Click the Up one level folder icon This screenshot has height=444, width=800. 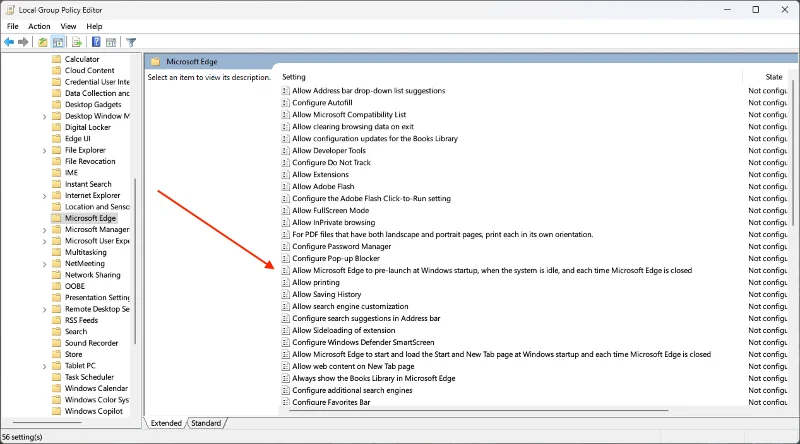pyautogui.click(x=43, y=42)
